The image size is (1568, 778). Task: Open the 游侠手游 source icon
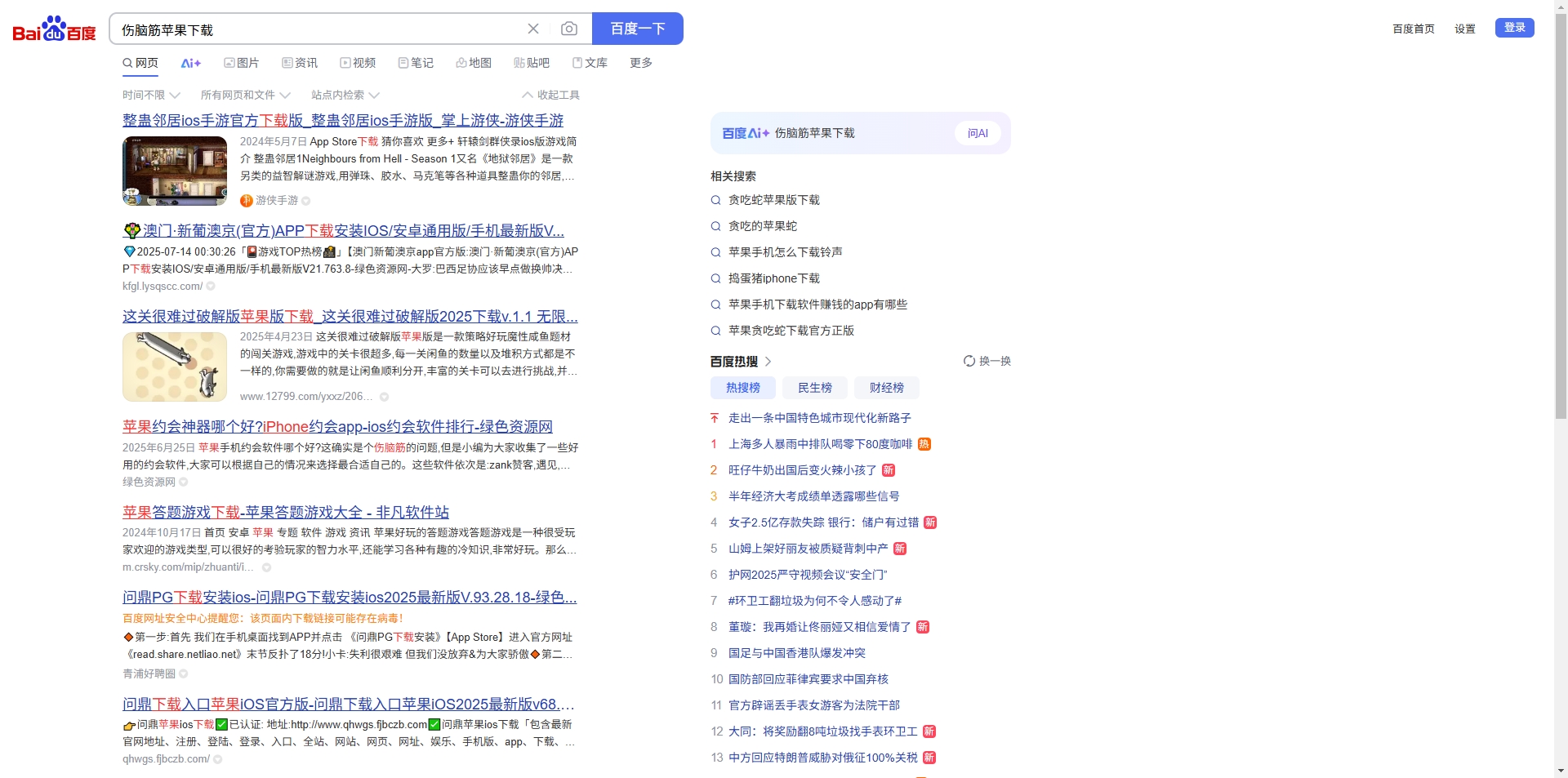click(x=246, y=201)
